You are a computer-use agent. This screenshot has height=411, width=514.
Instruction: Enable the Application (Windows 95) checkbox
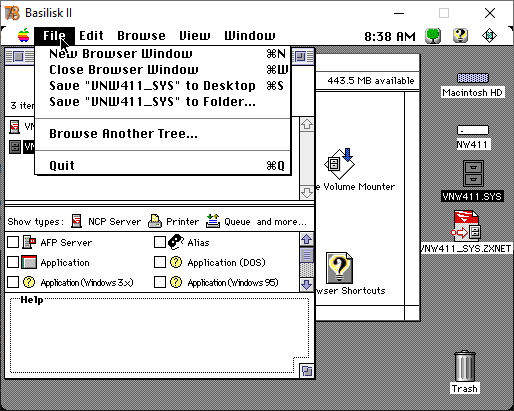(160, 282)
